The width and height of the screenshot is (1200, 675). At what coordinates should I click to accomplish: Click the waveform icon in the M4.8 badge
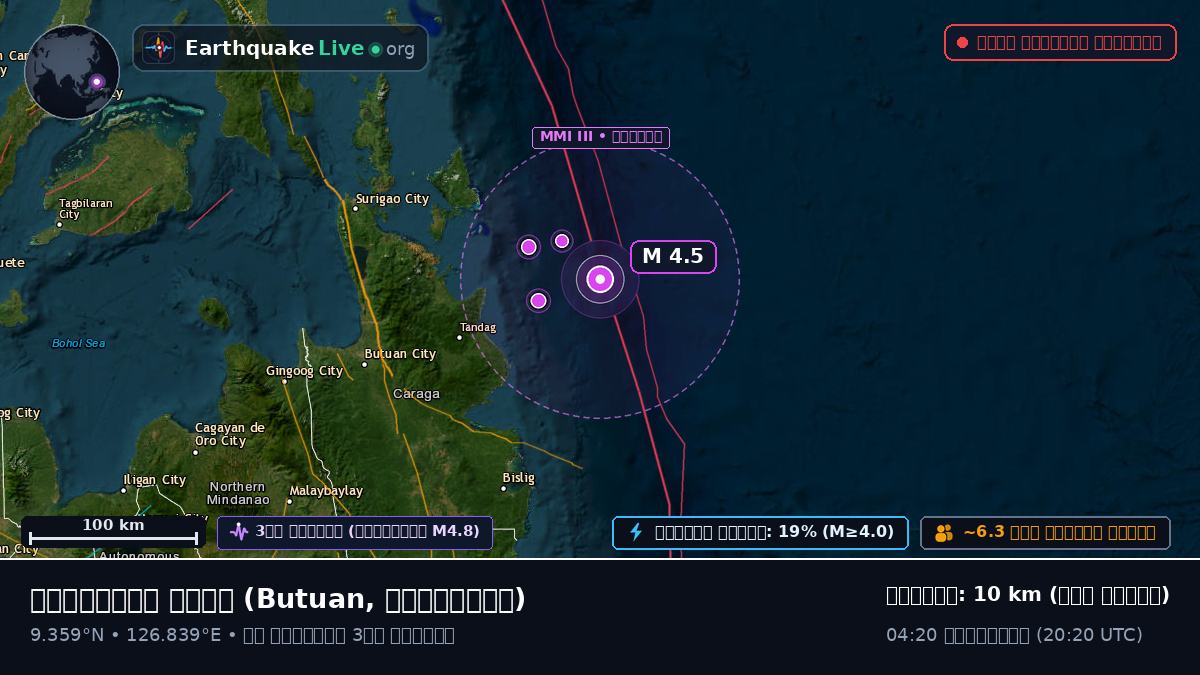click(x=239, y=532)
